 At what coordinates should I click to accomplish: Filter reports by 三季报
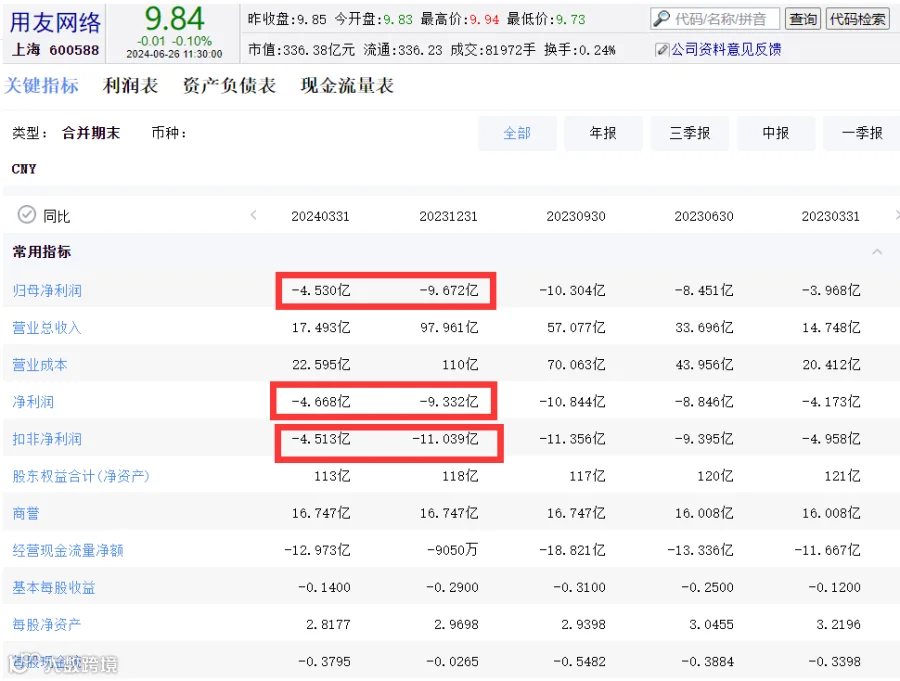pos(689,133)
